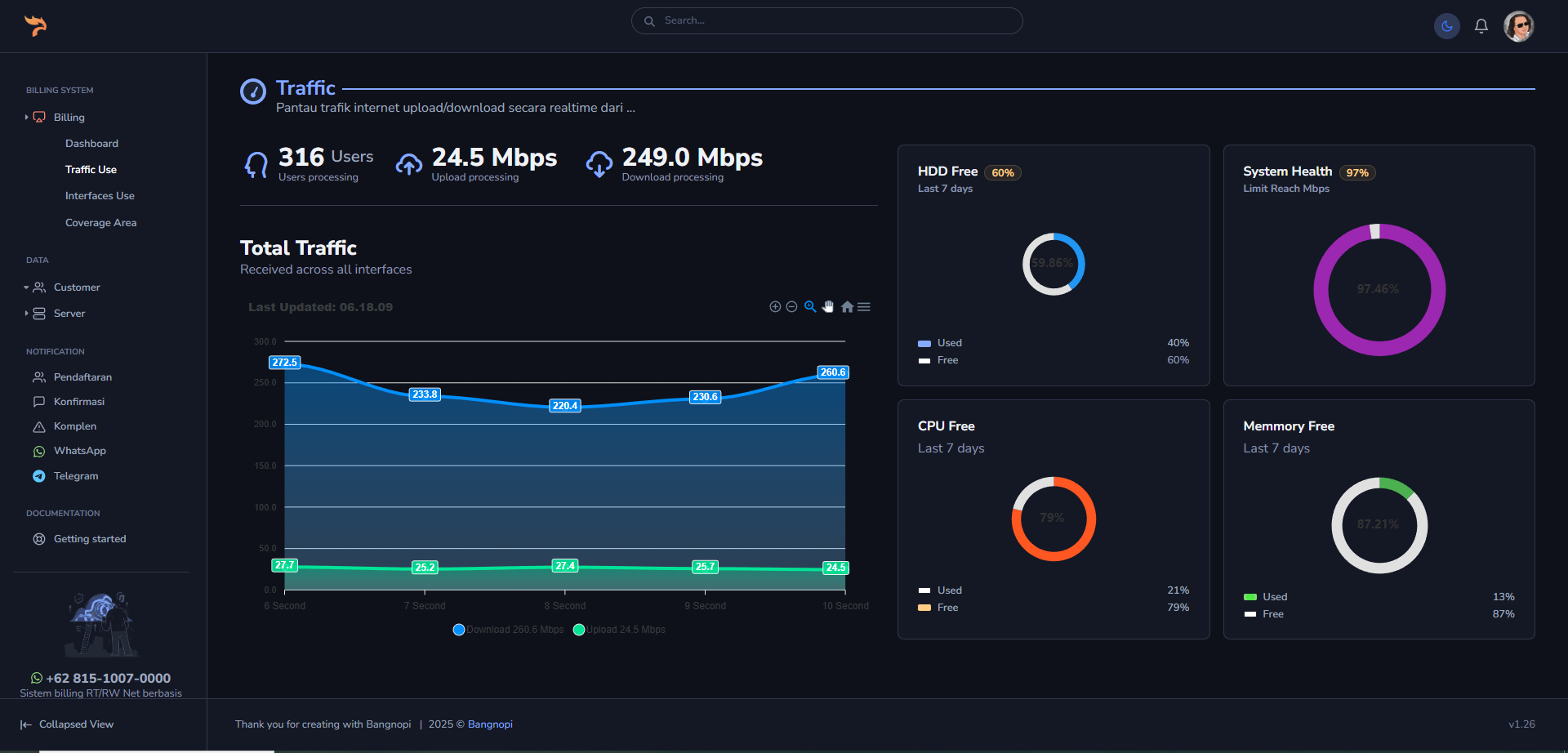The image size is (1568, 753).
Task: Open user profile avatar
Action: (1518, 26)
